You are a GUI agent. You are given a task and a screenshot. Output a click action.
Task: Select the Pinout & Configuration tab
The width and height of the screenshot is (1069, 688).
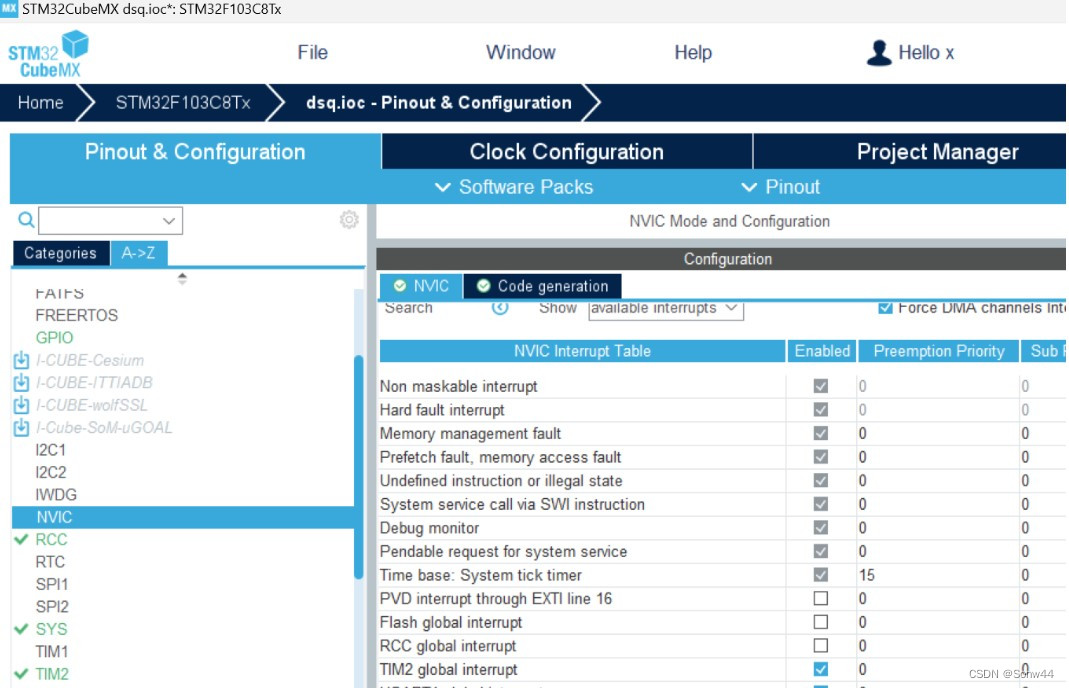(x=195, y=151)
